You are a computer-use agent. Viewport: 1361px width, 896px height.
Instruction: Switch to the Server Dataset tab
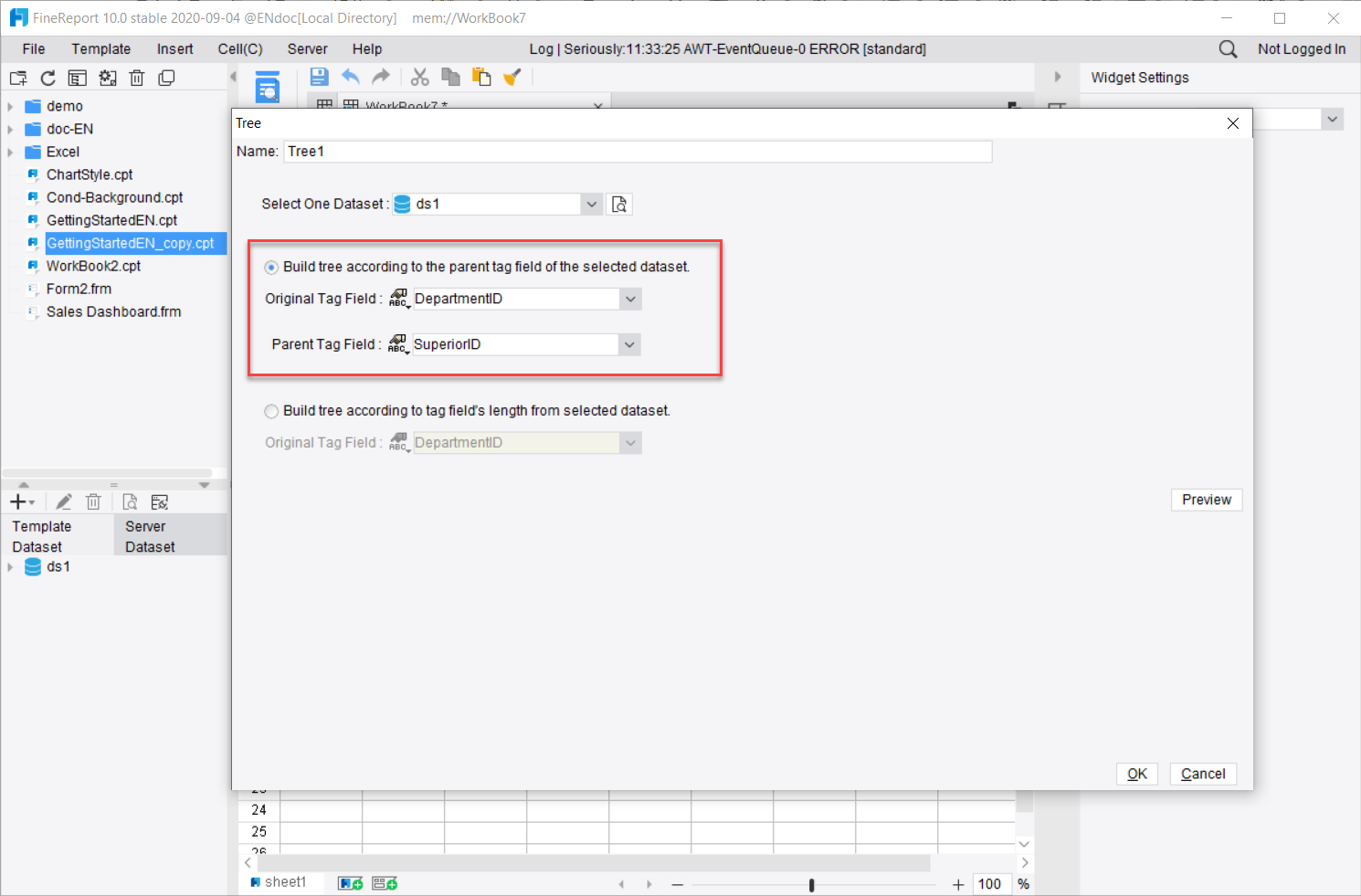point(149,535)
